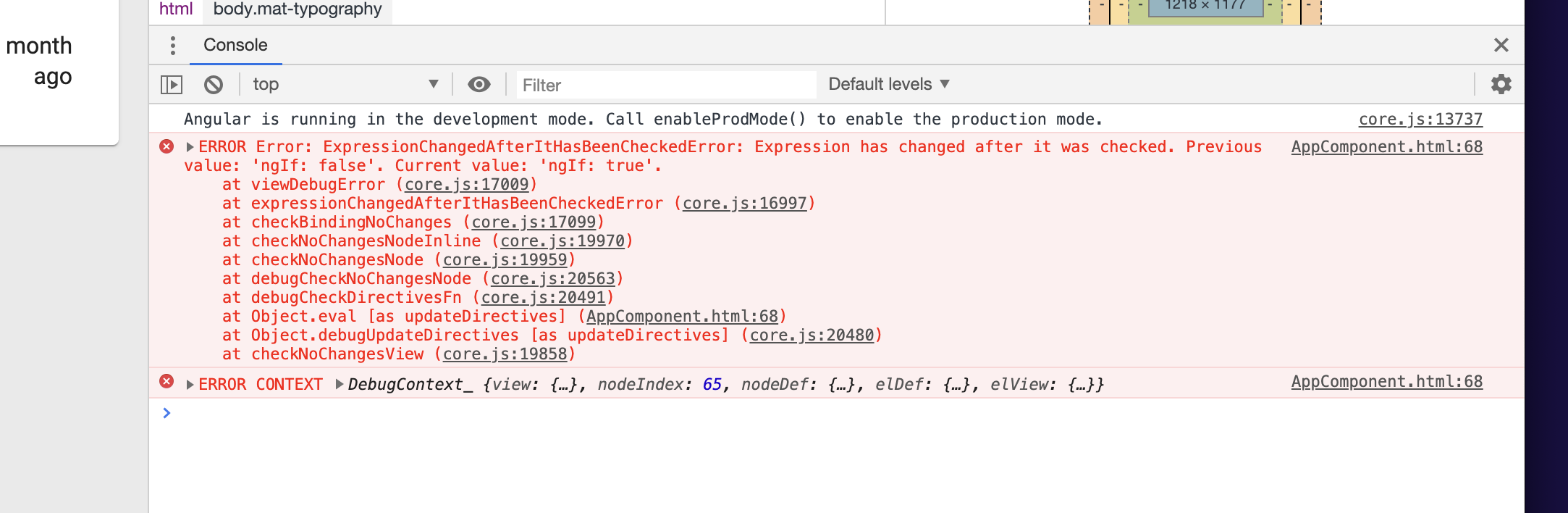
Task: Open AppComponent.html:68 in Object.eval stack line
Action: coord(682,317)
